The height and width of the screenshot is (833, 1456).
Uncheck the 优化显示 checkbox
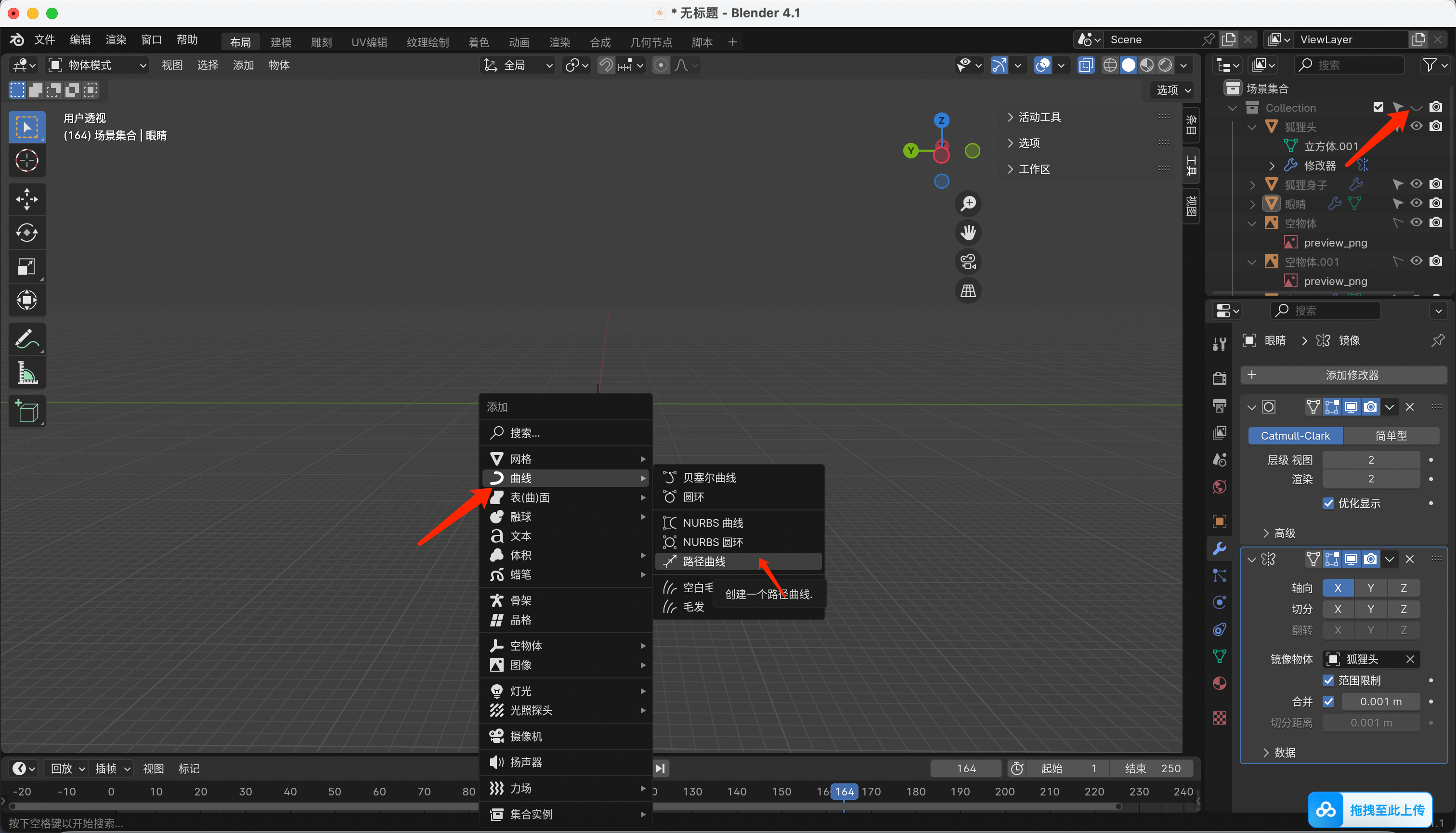pos(1328,504)
